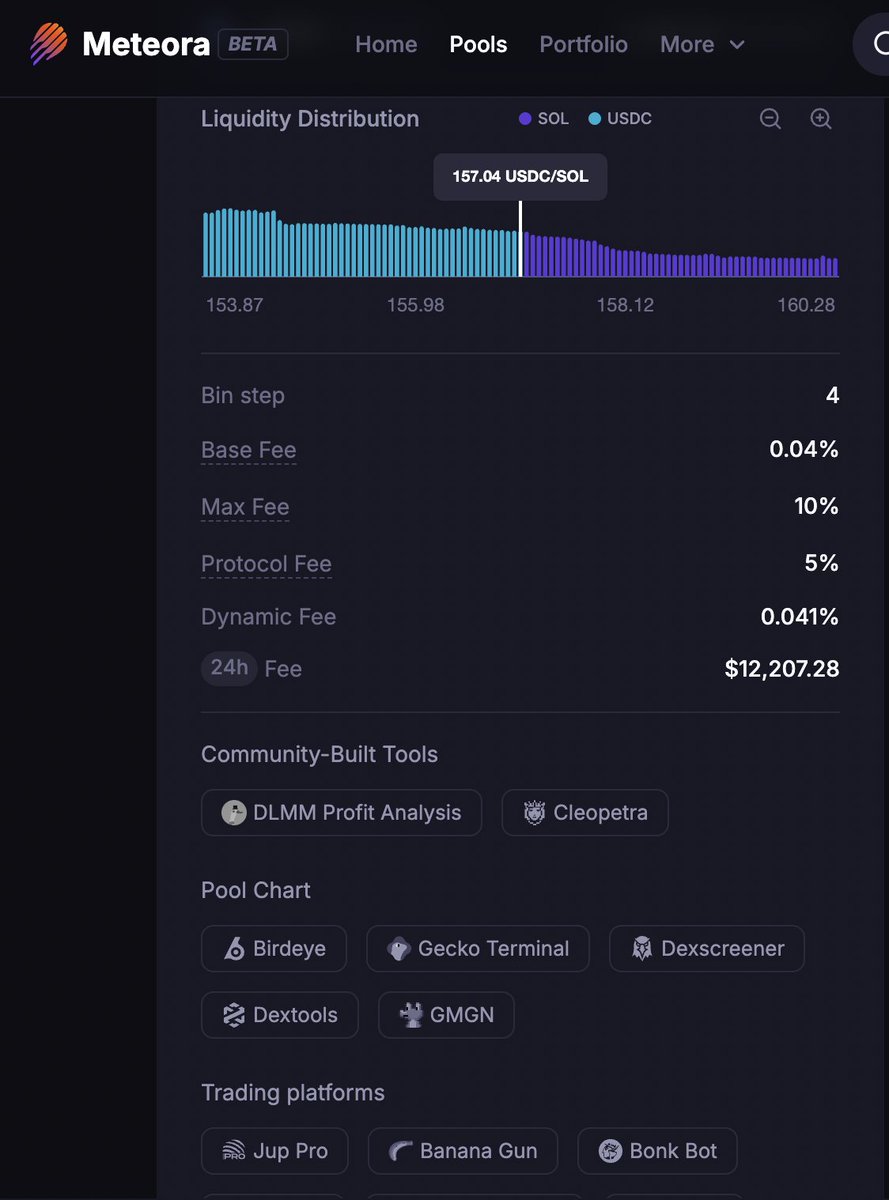The height and width of the screenshot is (1200, 889).
Task: Click the Bin step label
Action: pyautogui.click(x=243, y=395)
